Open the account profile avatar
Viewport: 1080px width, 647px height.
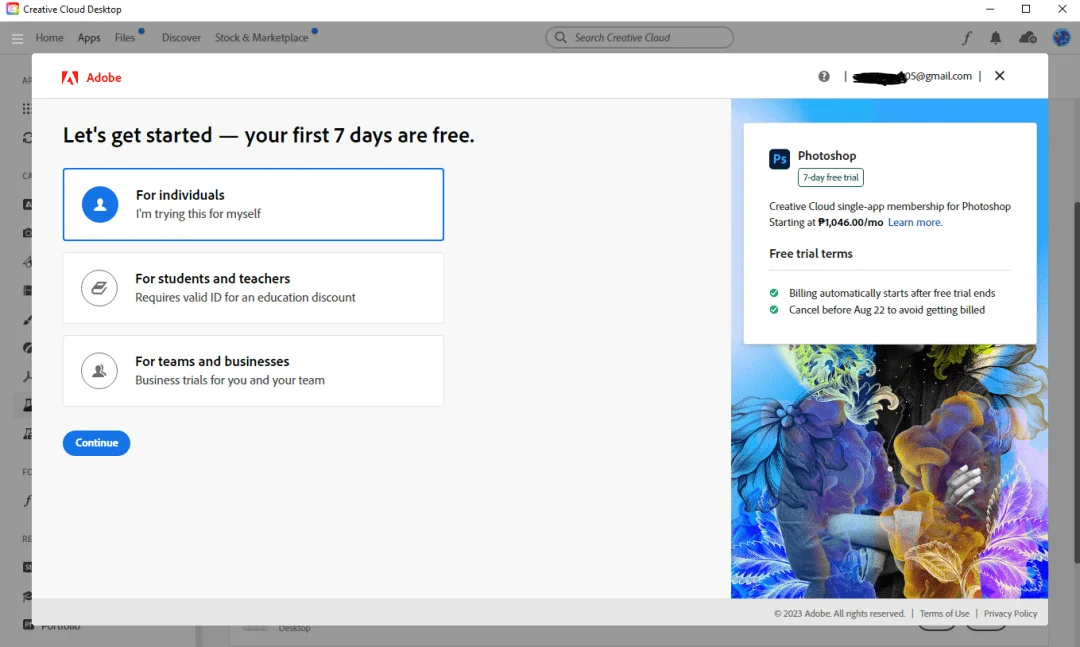[x=1061, y=37]
